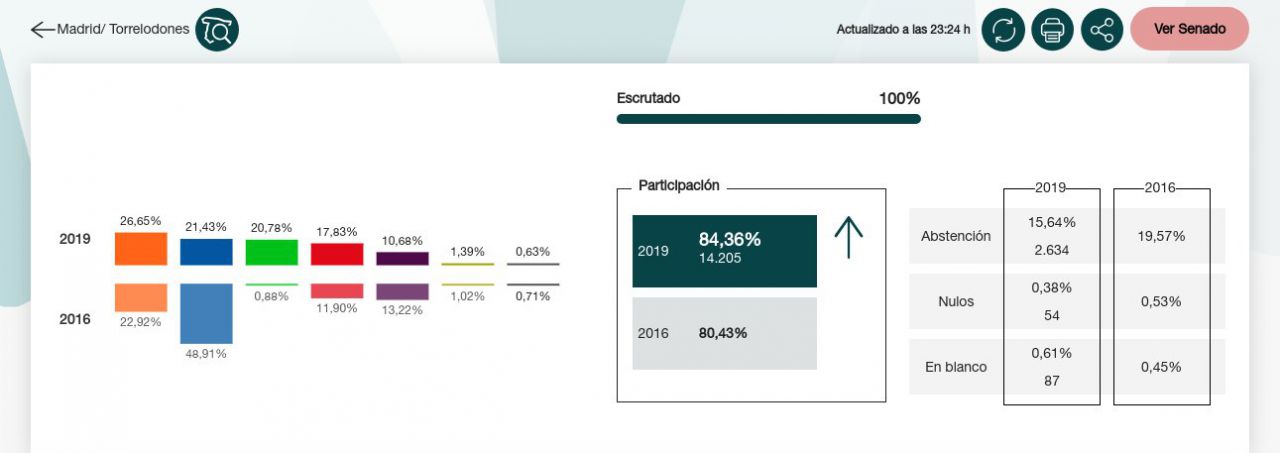The height and width of the screenshot is (453, 1280).
Task: Switch to Senado results view
Action: (x=1189, y=29)
